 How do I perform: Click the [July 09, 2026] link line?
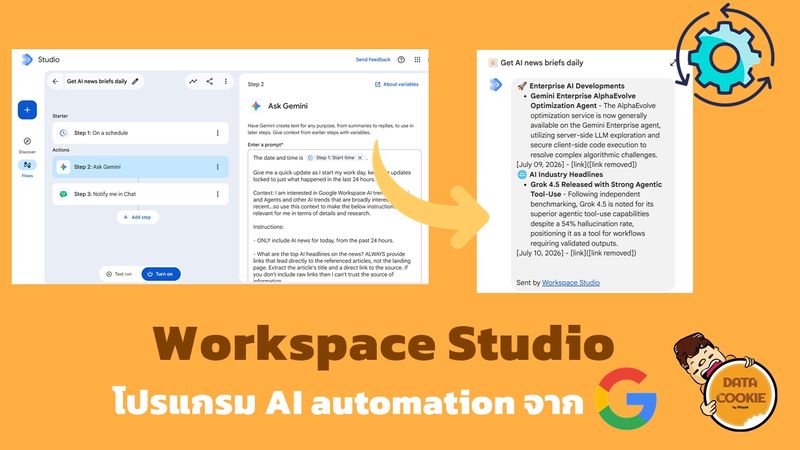click(577, 164)
